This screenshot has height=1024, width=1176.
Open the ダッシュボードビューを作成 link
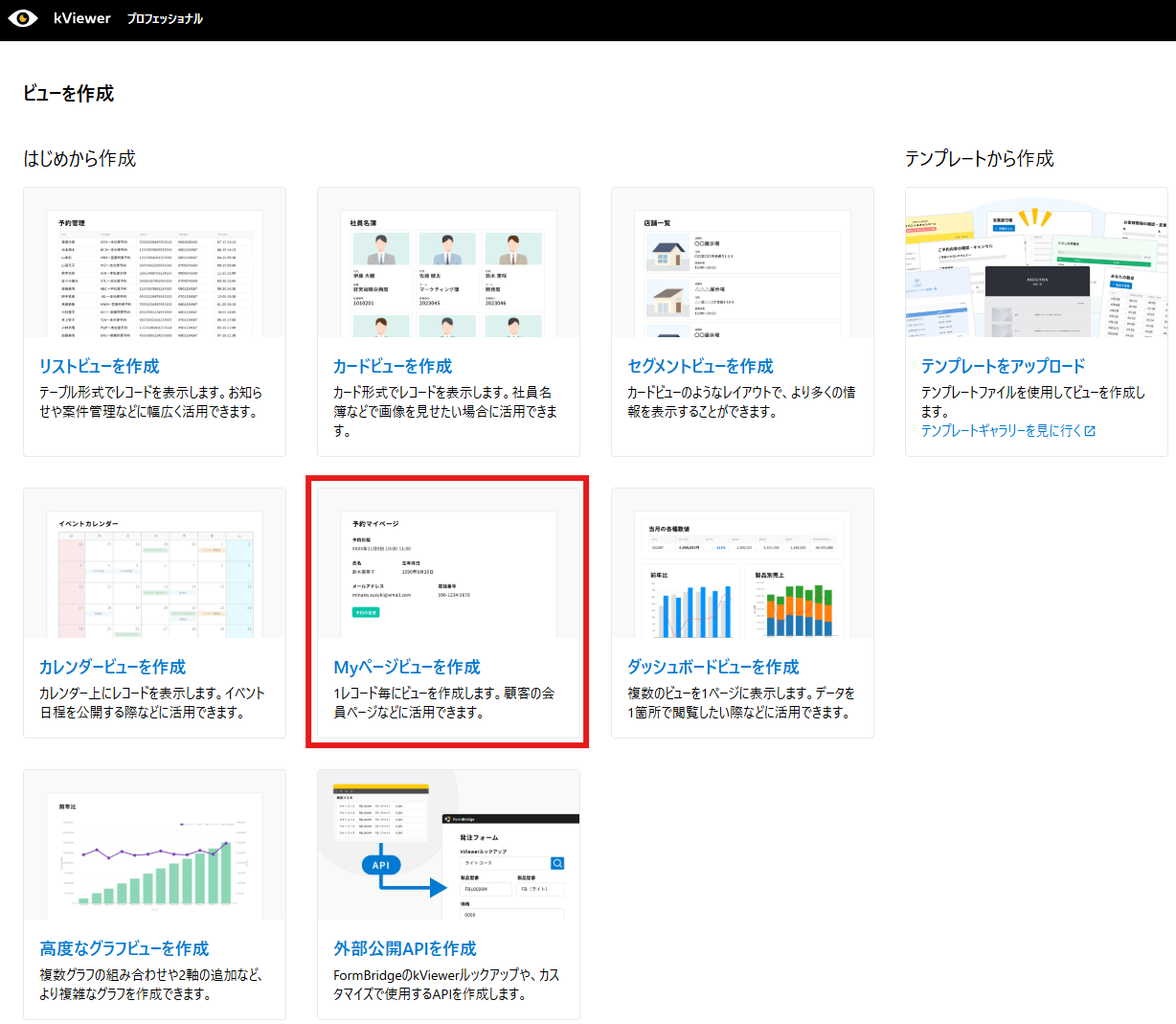click(712, 667)
